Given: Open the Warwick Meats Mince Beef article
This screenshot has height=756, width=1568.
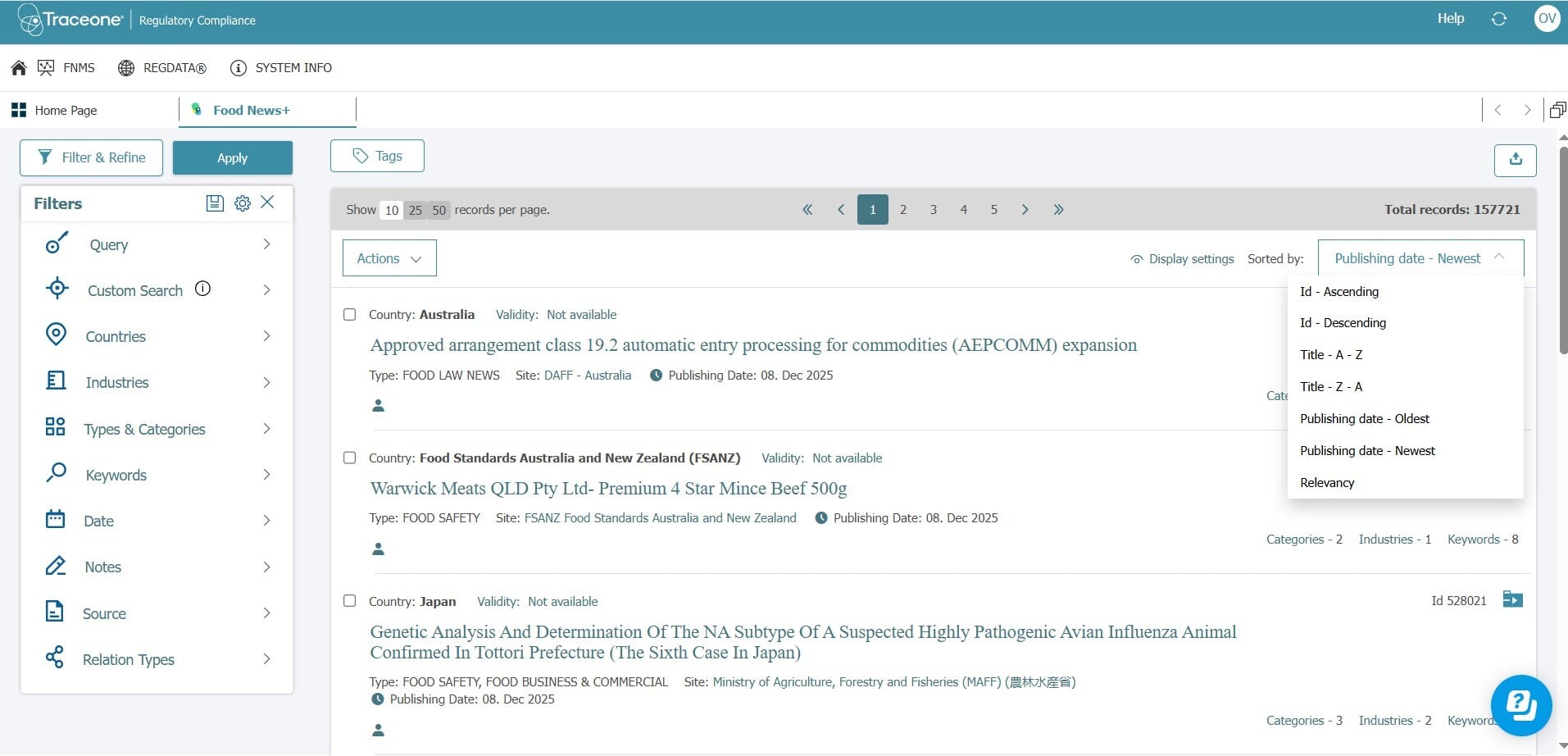Looking at the screenshot, I should tap(608, 489).
